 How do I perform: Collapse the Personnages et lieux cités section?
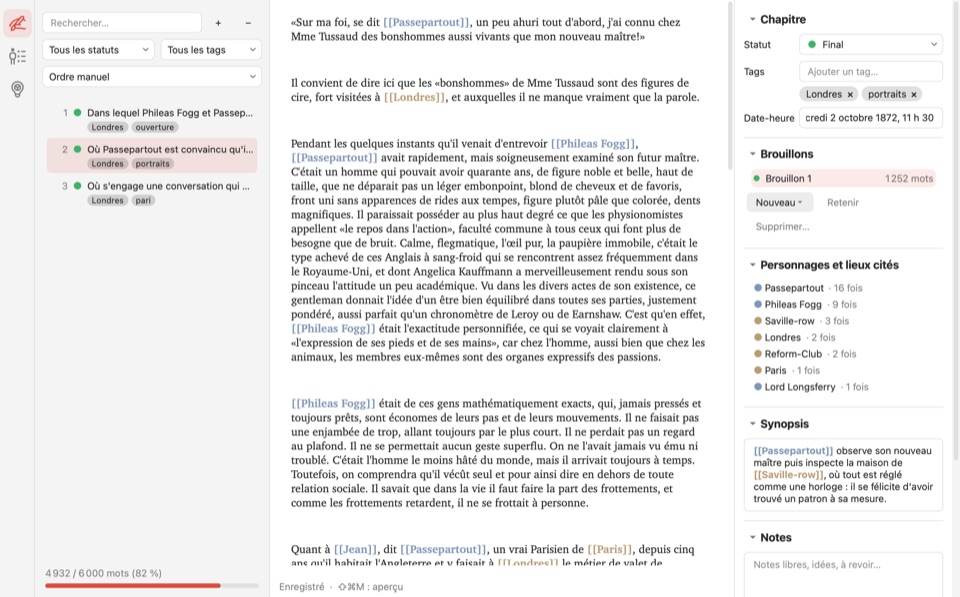pyautogui.click(x=752, y=265)
